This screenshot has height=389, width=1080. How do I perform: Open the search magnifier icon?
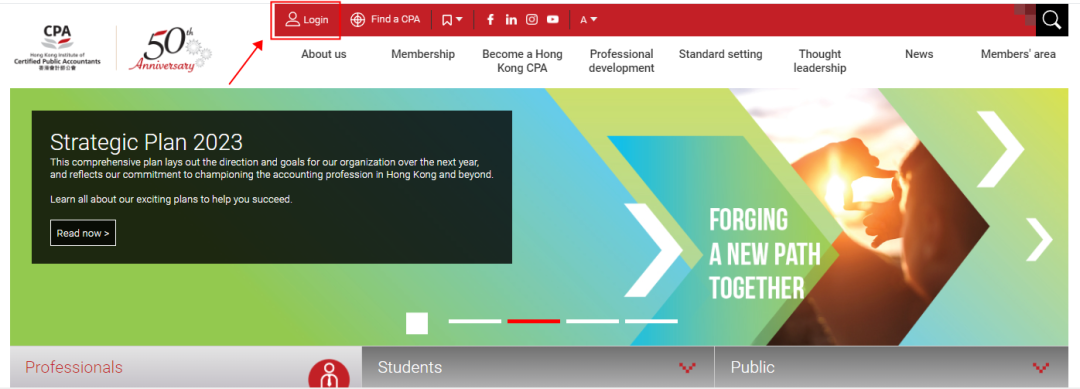(1052, 20)
